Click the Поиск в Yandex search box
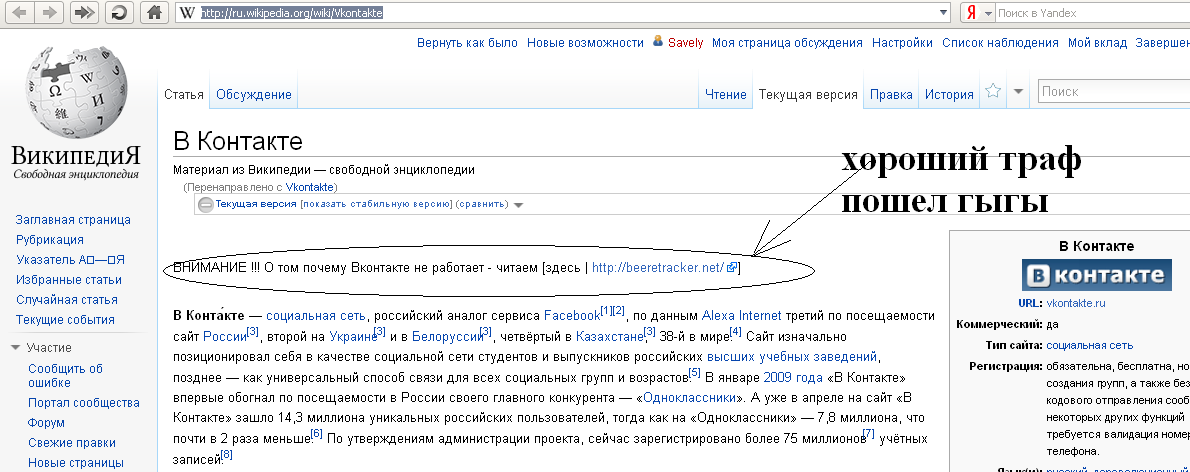Viewport: 1190px width, 472px height. [x=1092, y=13]
